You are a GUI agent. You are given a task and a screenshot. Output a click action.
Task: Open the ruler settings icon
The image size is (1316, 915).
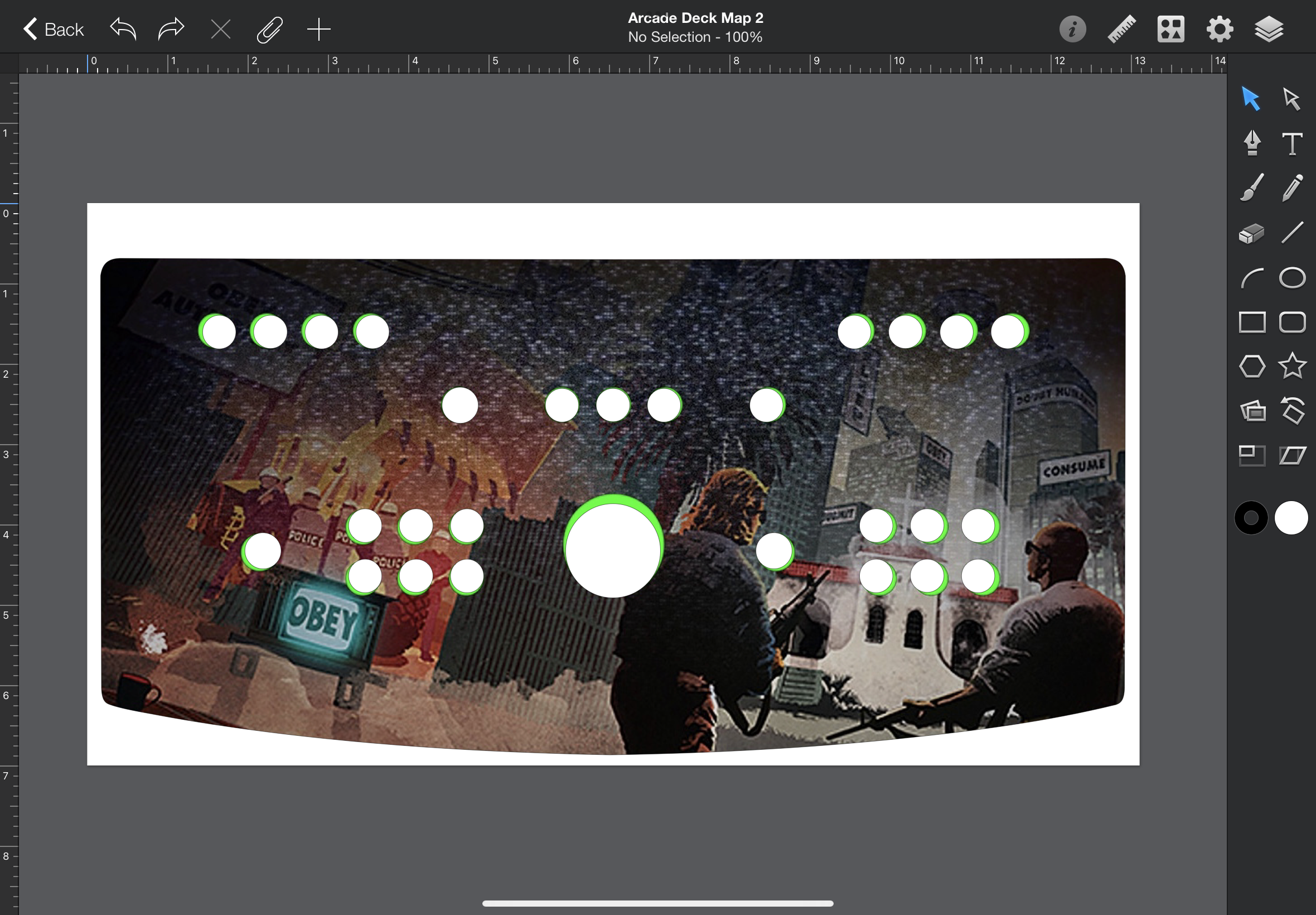[1122, 29]
